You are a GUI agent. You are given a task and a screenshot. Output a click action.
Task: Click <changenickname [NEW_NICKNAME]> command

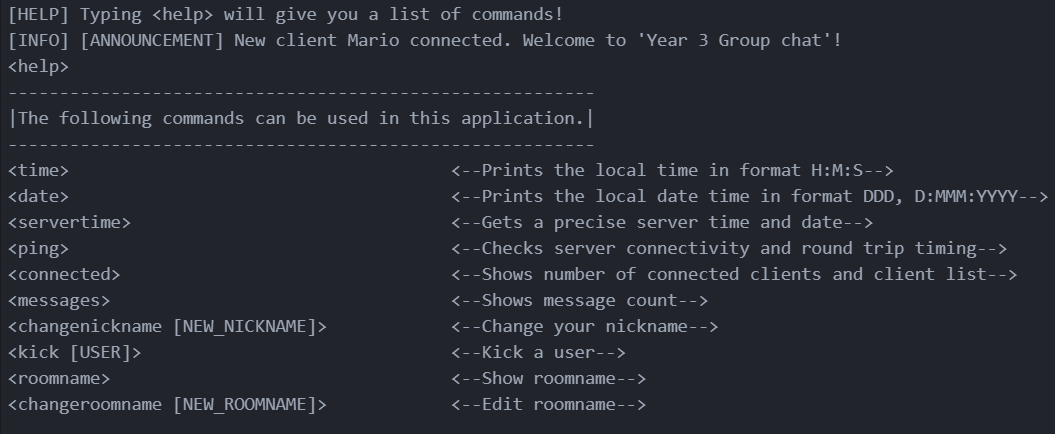coord(168,326)
